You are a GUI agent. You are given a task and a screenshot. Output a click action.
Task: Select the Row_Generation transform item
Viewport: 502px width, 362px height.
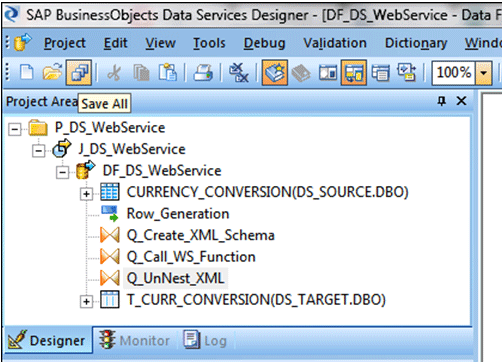(178, 213)
